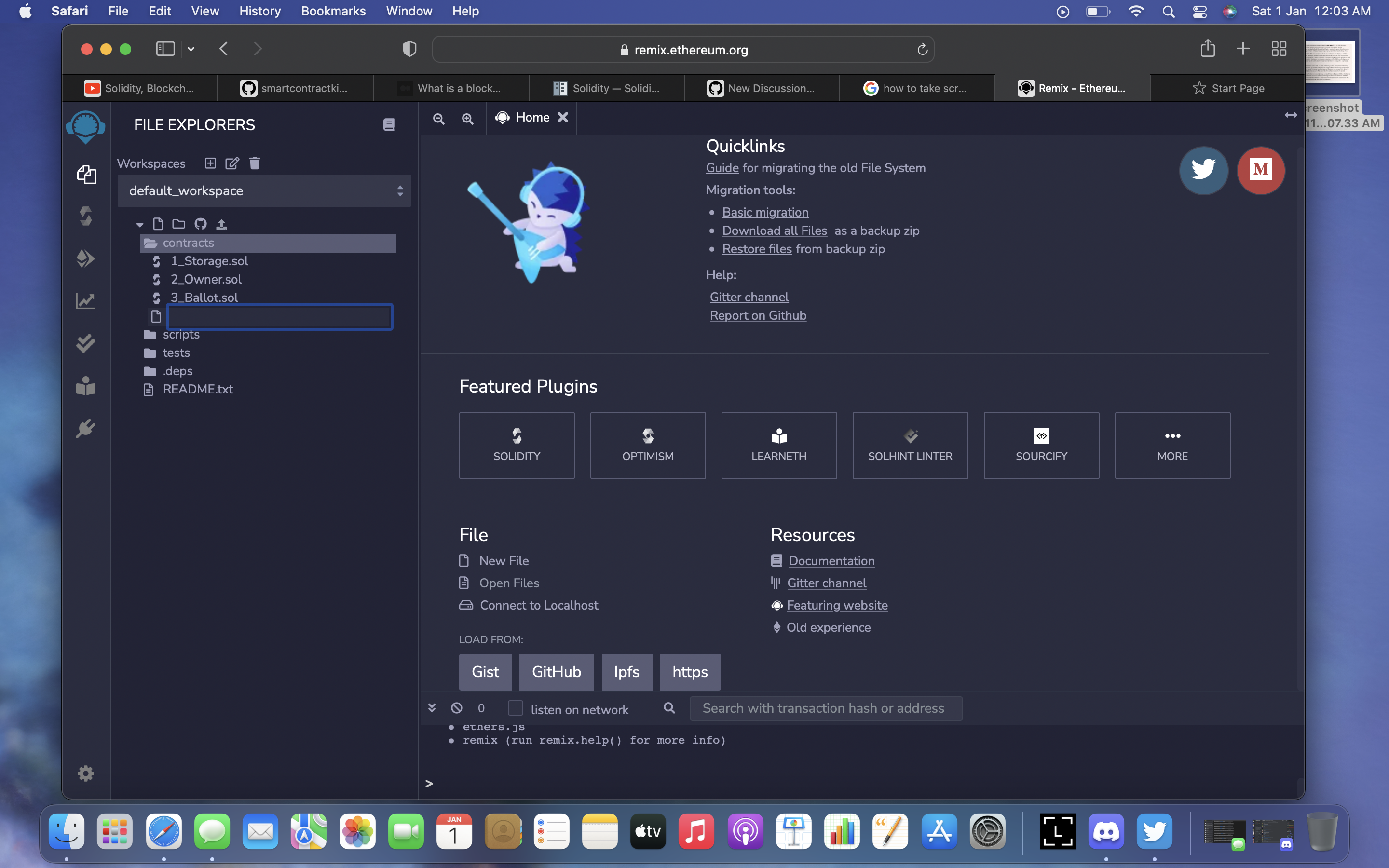Screen dimensions: 1389x868
Task: Click the create new workspace icon
Action: point(210,163)
